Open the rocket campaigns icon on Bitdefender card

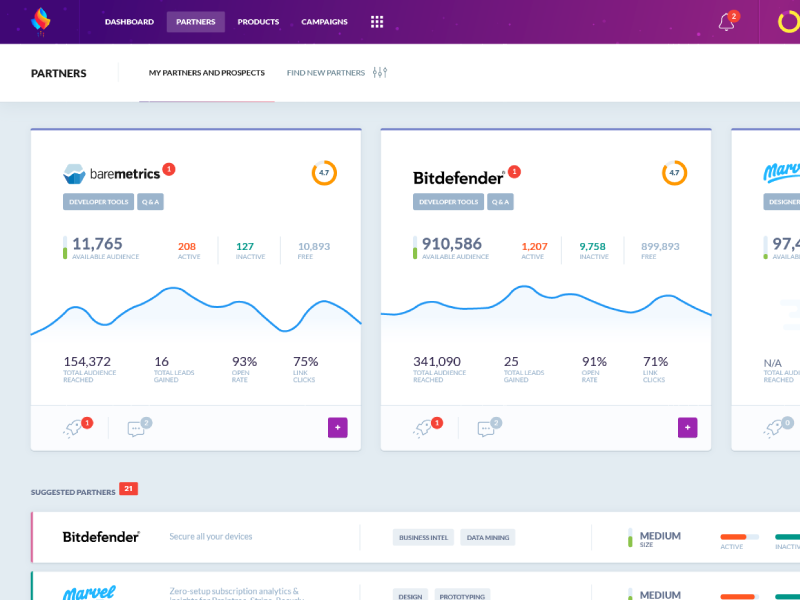click(423, 429)
